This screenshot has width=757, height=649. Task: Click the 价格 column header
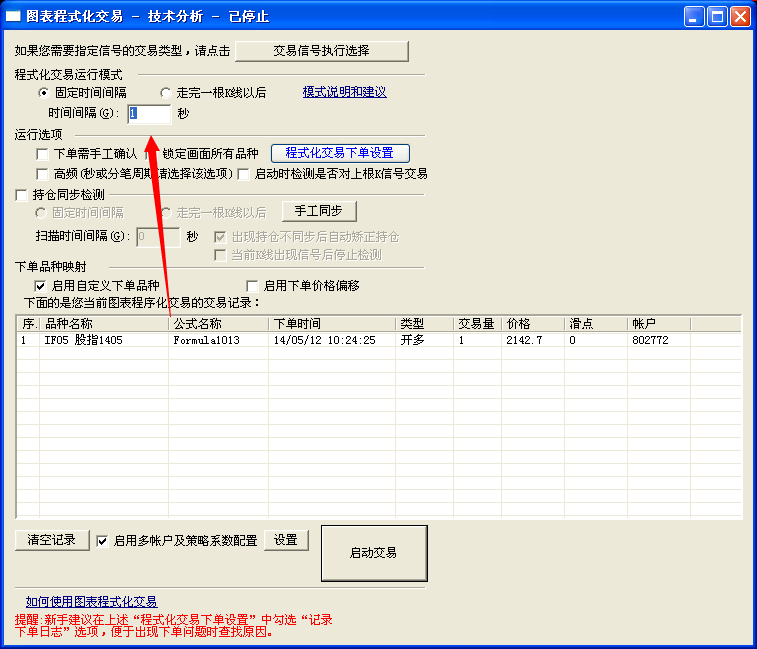533,324
